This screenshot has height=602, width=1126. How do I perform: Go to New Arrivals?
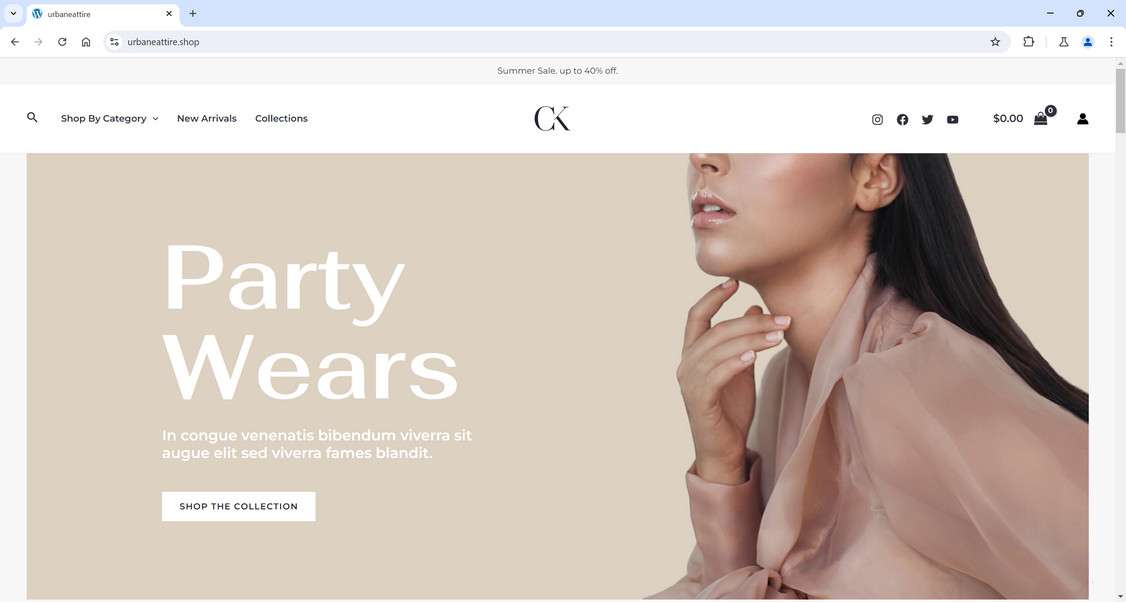[207, 119]
